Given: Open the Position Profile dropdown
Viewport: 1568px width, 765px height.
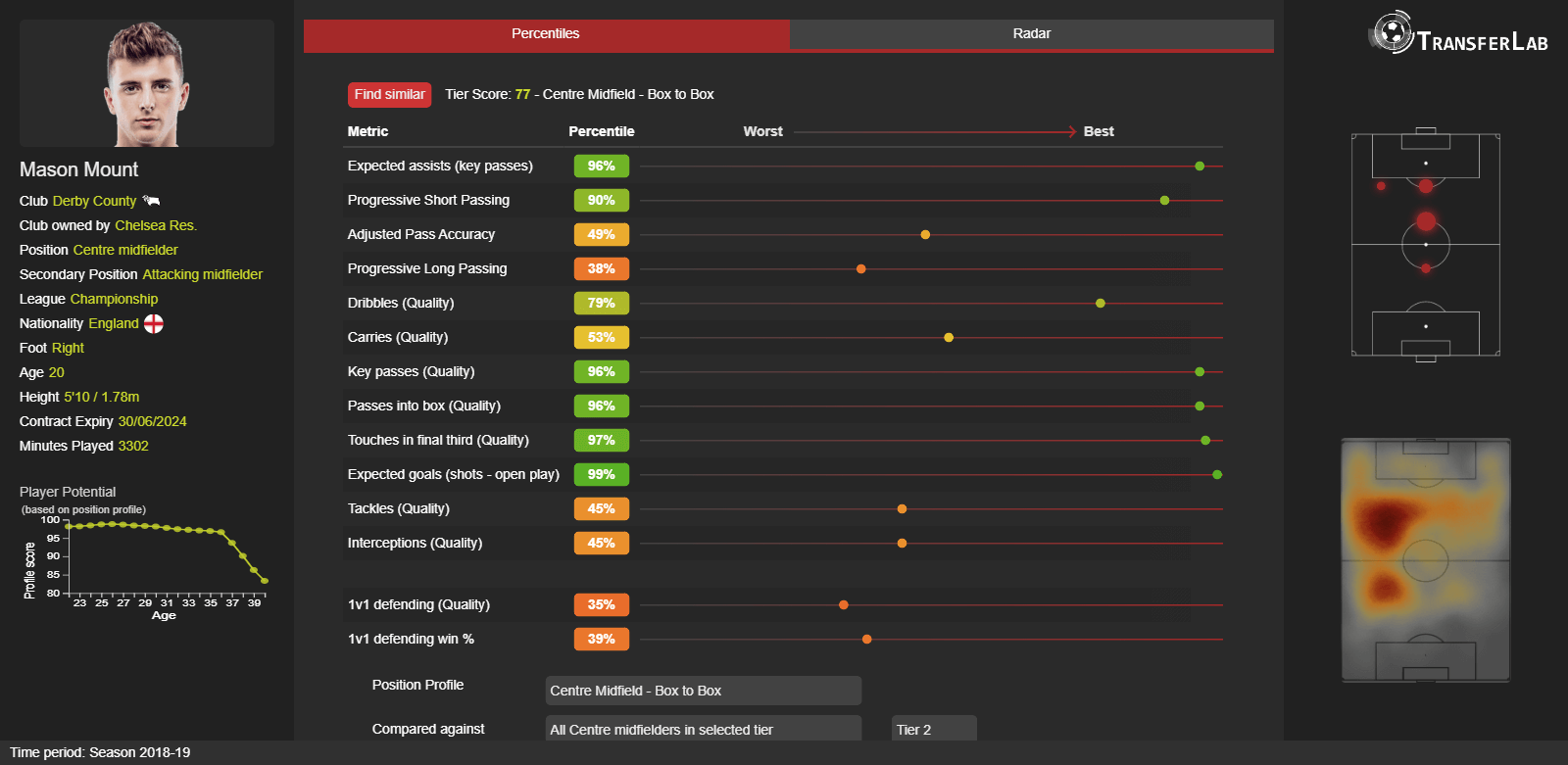Looking at the screenshot, I should click(x=704, y=691).
